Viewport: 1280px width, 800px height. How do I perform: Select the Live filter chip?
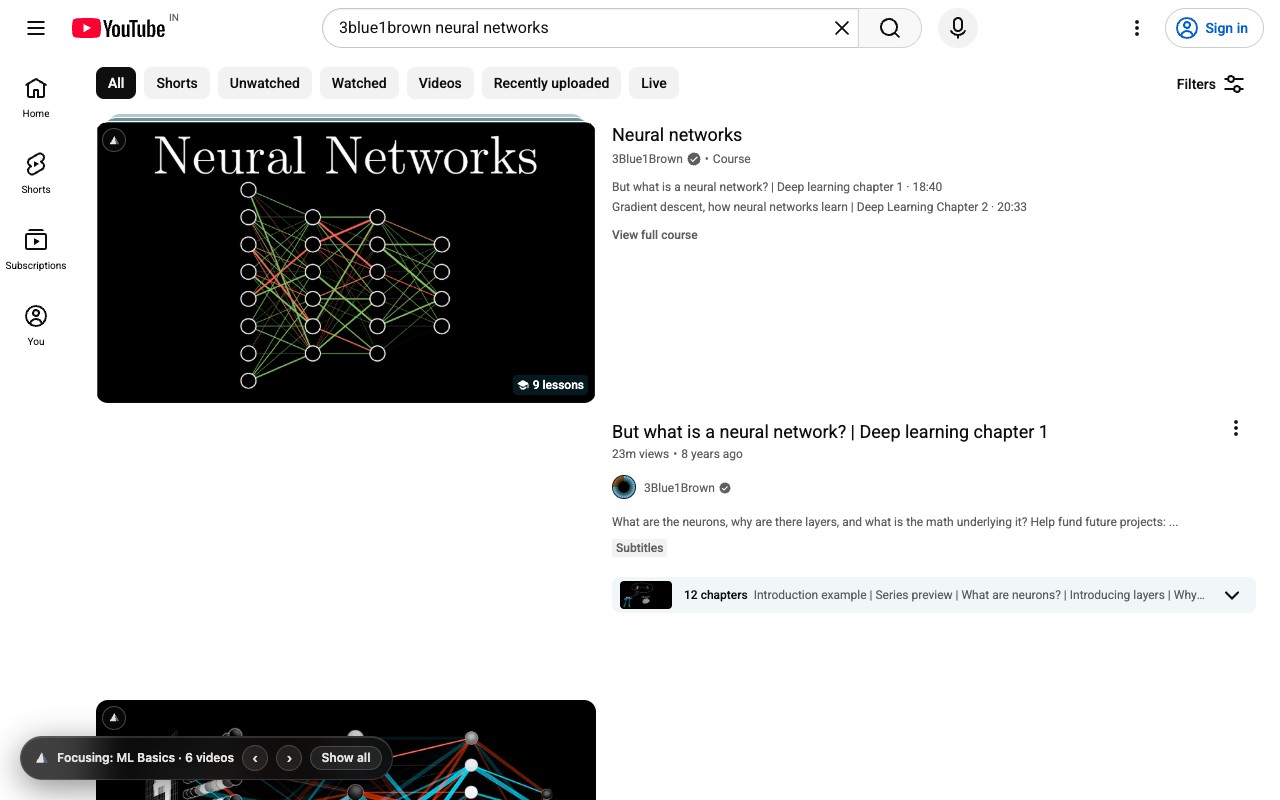tap(654, 83)
